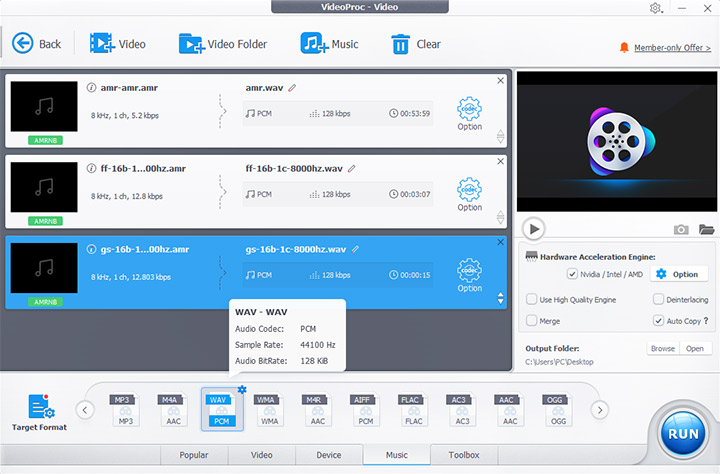Enable Use High Quality Engine

(x=531, y=299)
